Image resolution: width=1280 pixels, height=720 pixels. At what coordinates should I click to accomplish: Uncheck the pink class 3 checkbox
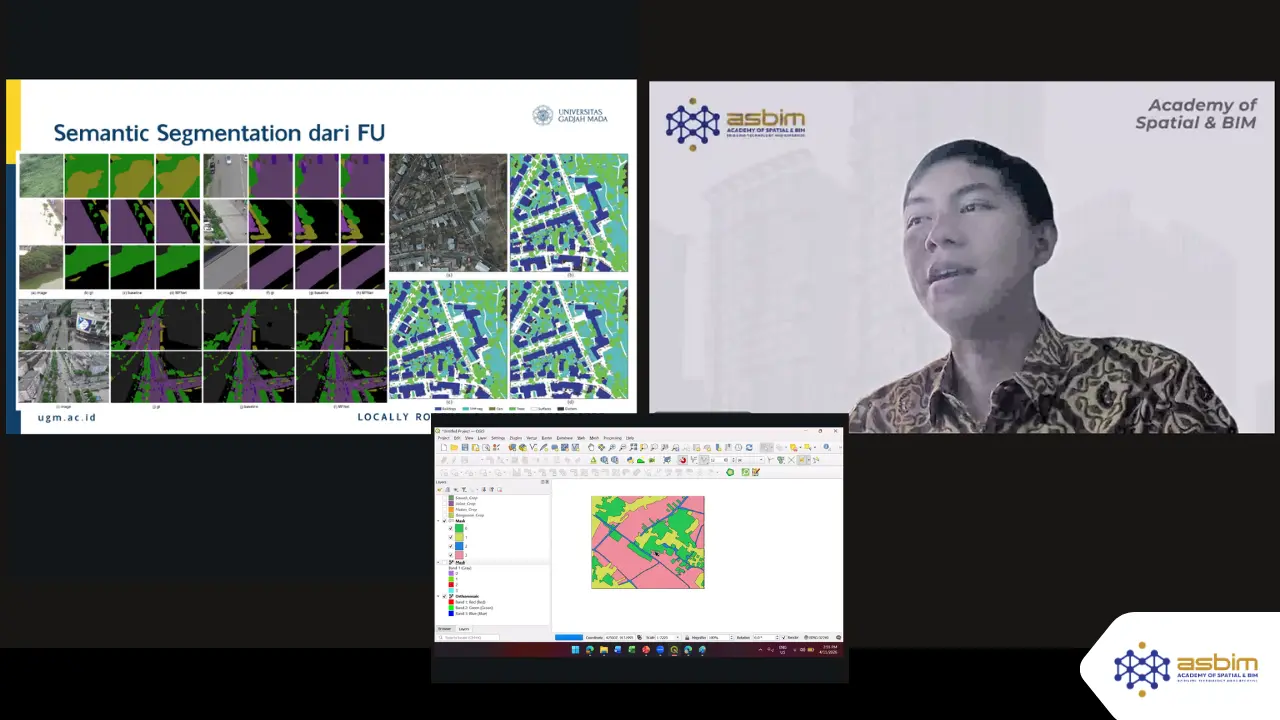click(x=451, y=555)
